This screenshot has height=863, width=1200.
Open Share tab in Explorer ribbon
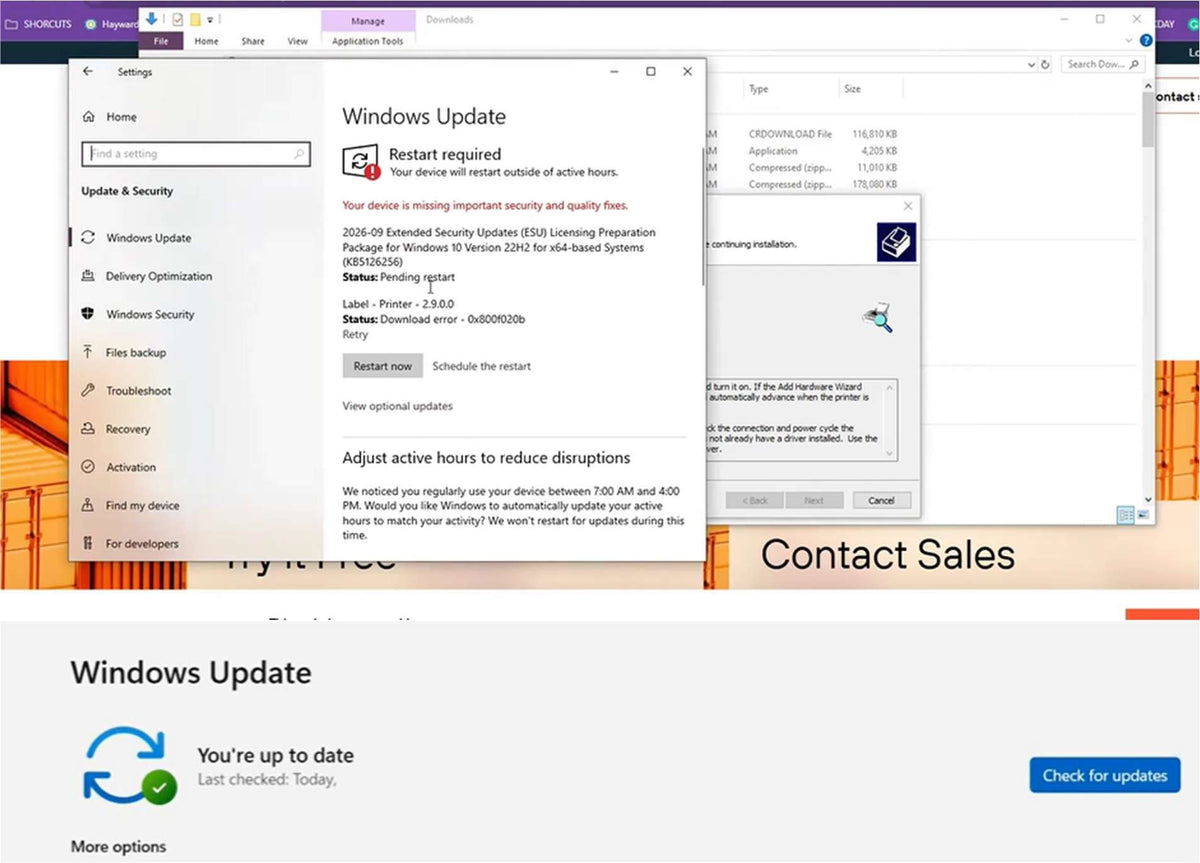(253, 41)
